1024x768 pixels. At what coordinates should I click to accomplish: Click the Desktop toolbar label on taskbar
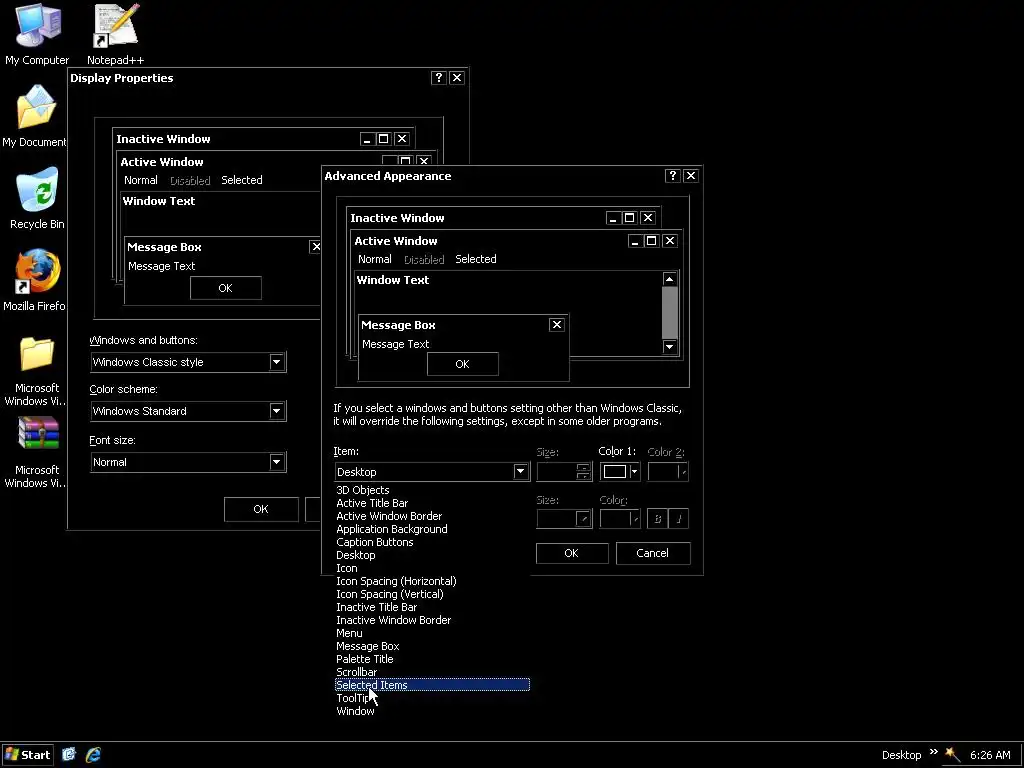coord(901,755)
